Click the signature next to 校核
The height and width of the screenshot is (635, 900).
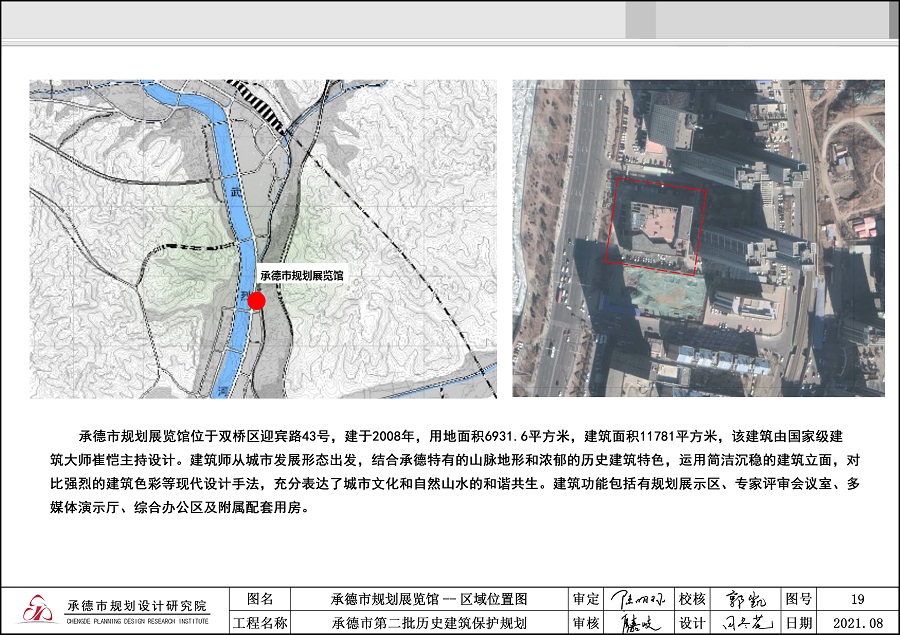tap(744, 599)
